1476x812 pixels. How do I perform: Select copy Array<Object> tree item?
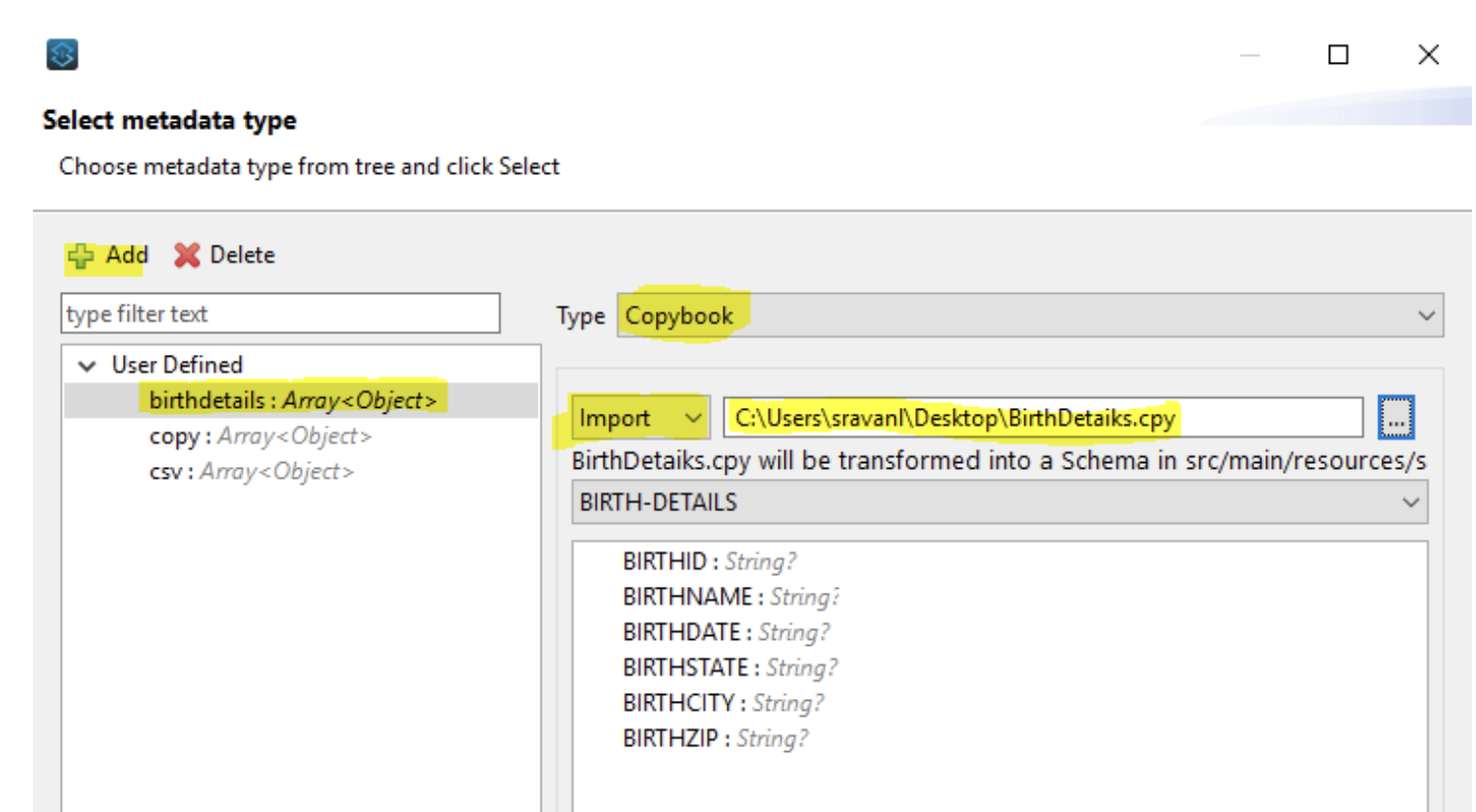tap(260, 436)
